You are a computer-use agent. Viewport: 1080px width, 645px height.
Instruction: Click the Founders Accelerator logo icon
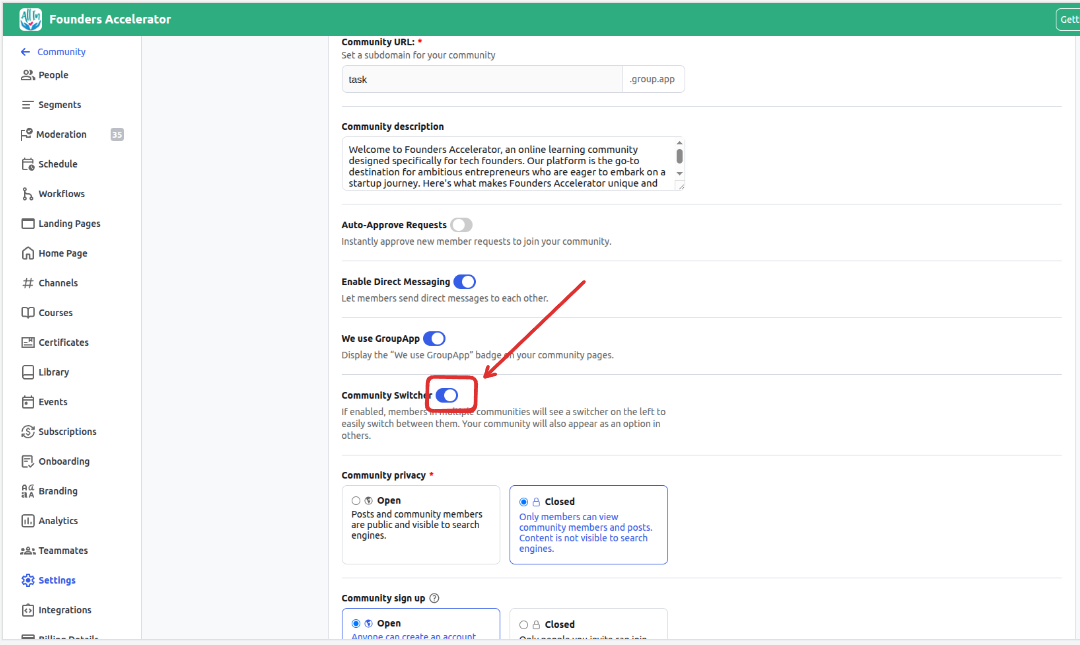(x=30, y=19)
